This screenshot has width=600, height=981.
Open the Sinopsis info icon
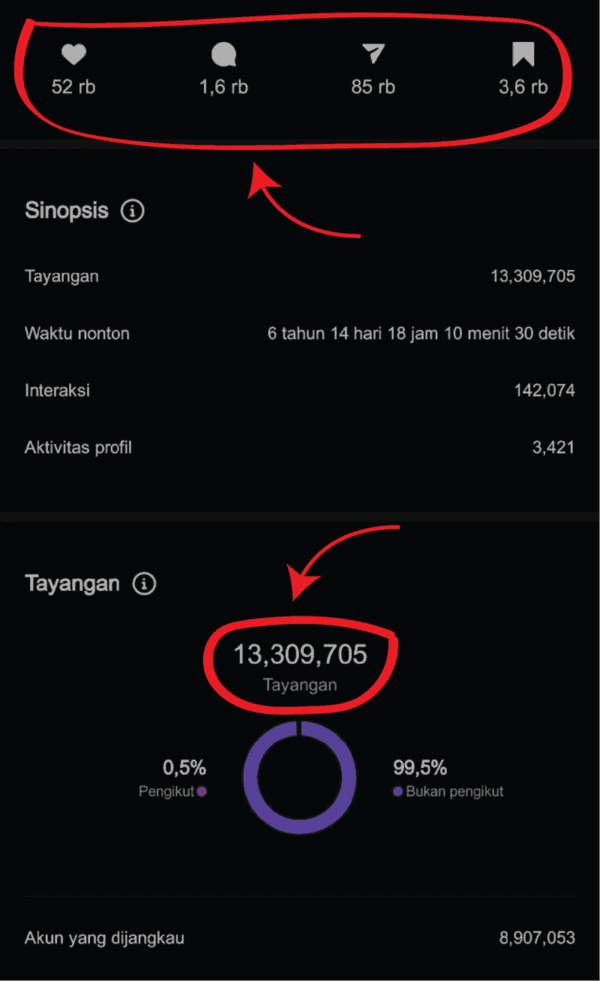click(133, 211)
